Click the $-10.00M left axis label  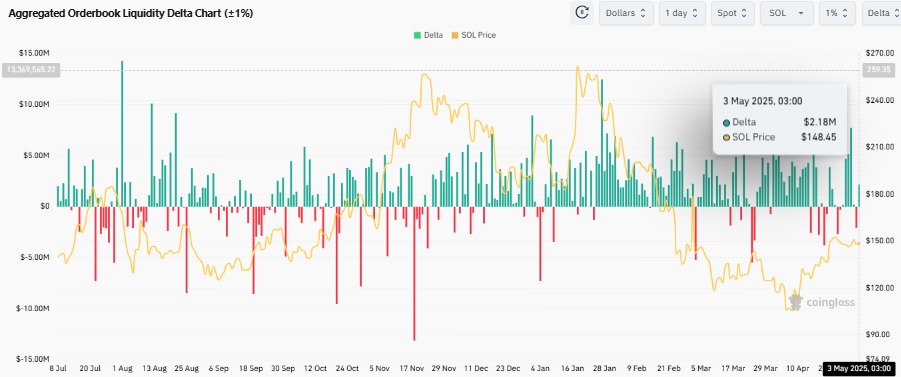coord(34,309)
